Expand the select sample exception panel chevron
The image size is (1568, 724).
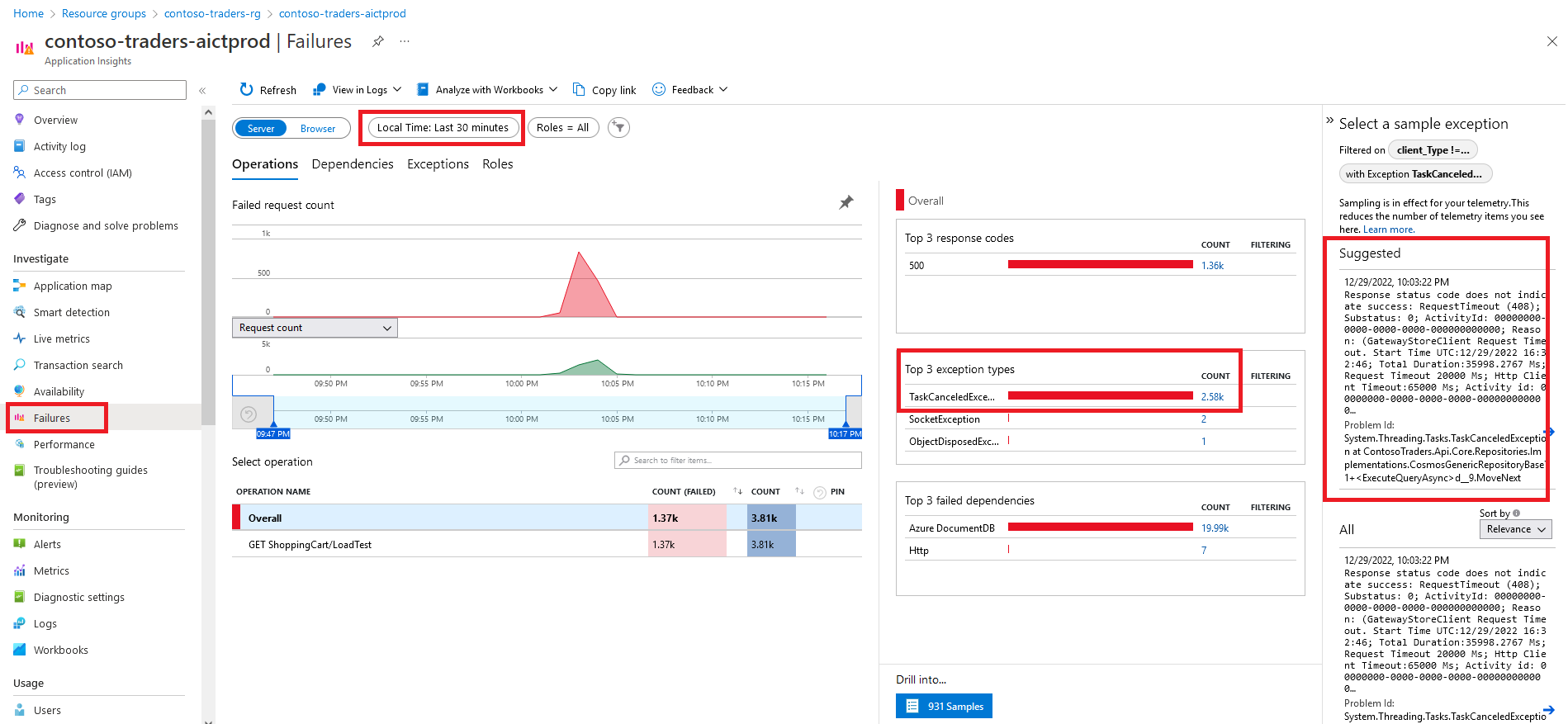pos(1329,121)
